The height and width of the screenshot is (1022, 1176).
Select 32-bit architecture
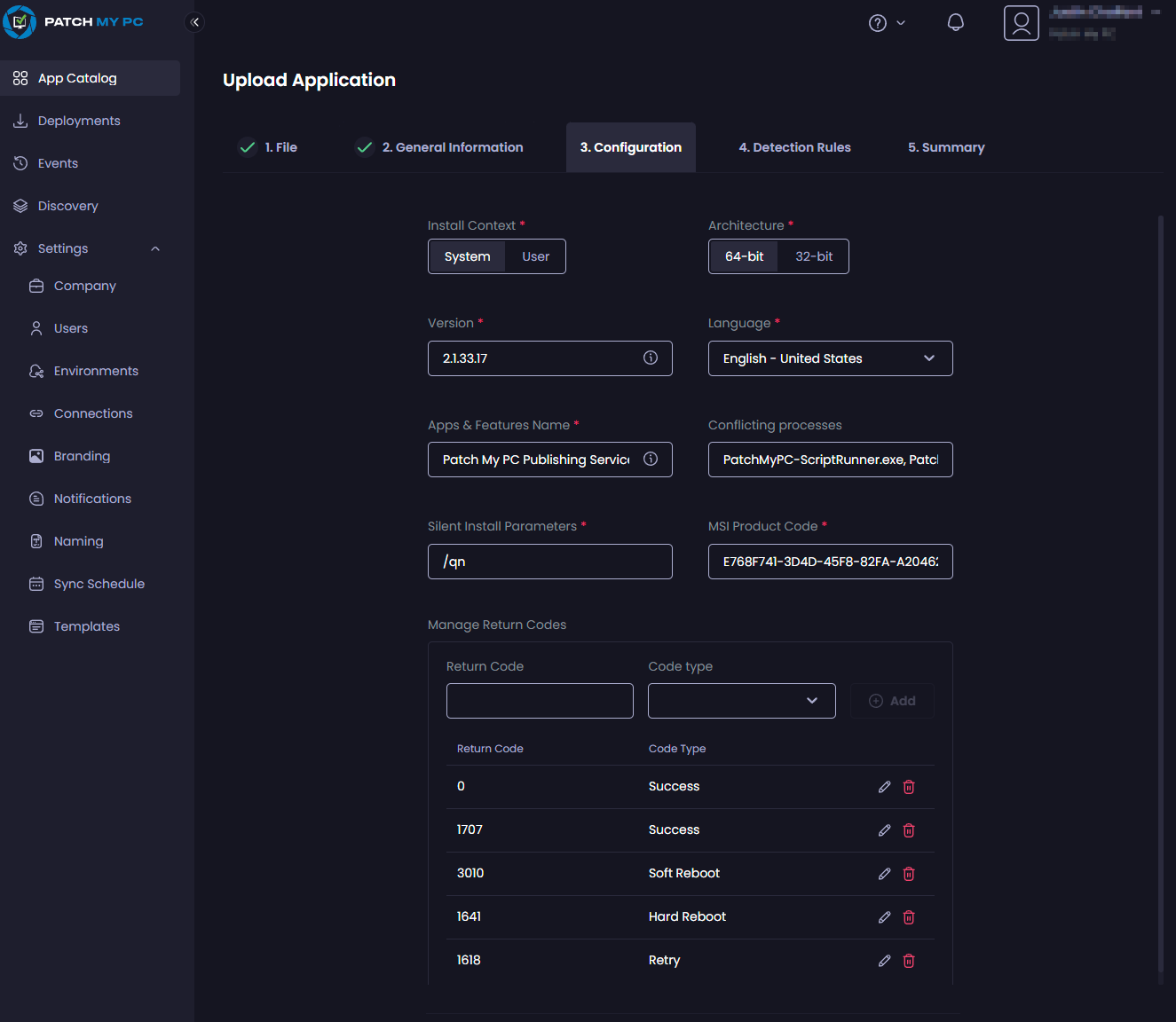[813, 255]
